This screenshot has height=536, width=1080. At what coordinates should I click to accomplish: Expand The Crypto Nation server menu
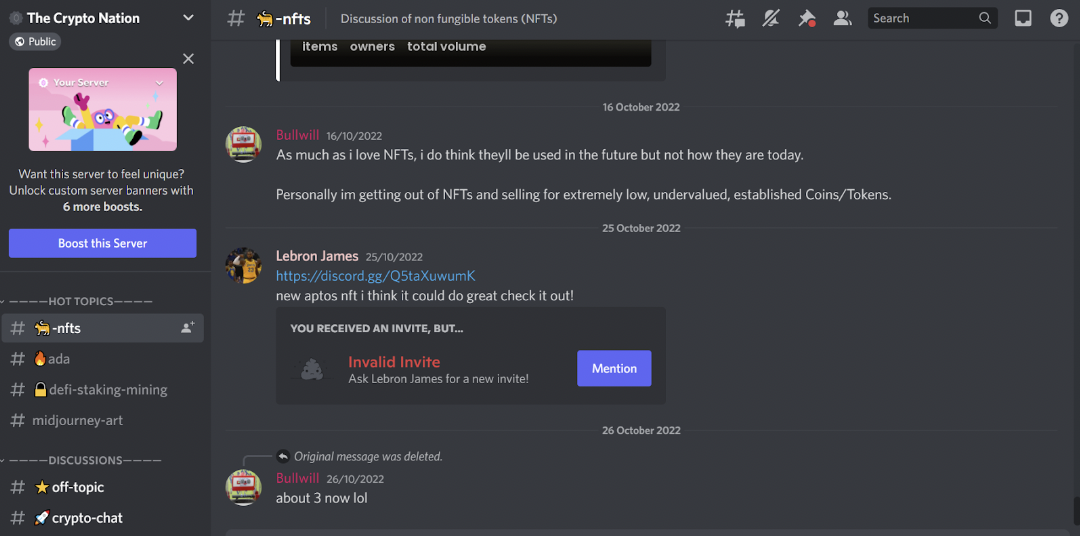pyautogui.click(x=188, y=18)
